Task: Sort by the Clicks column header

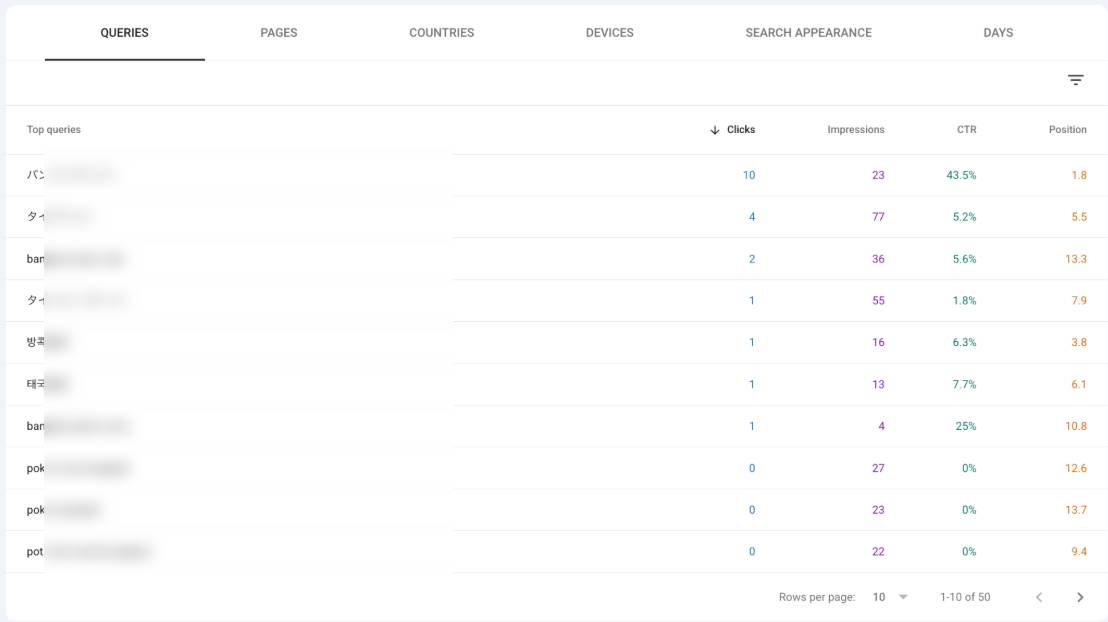Action: (x=741, y=129)
